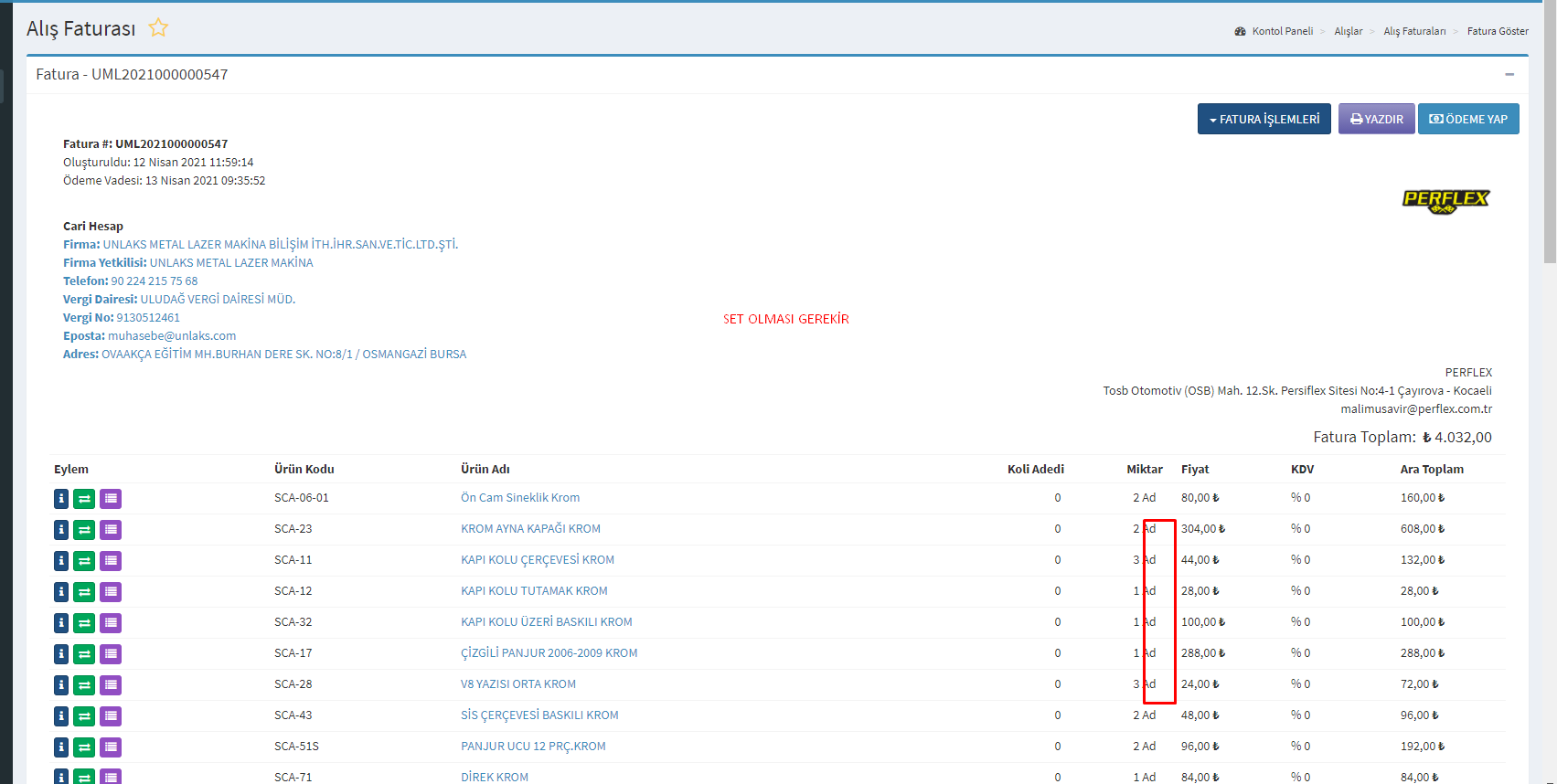This screenshot has width=1557, height=784.
Task: Click the green swap icon for SCA-23
Action: (84, 530)
